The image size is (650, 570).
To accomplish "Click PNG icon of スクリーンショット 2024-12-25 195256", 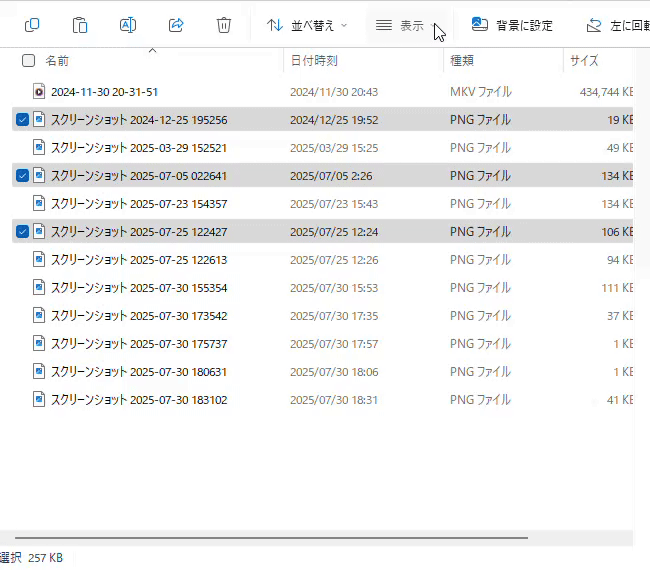I will pyautogui.click(x=39, y=120).
